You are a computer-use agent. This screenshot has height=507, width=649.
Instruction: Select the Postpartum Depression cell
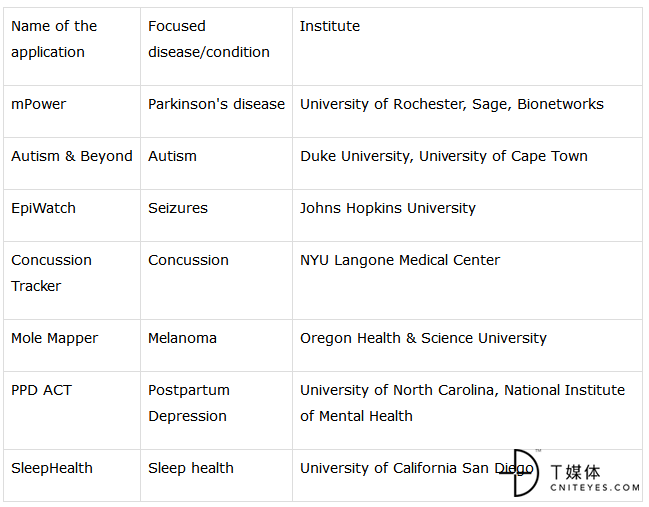point(216,411)
